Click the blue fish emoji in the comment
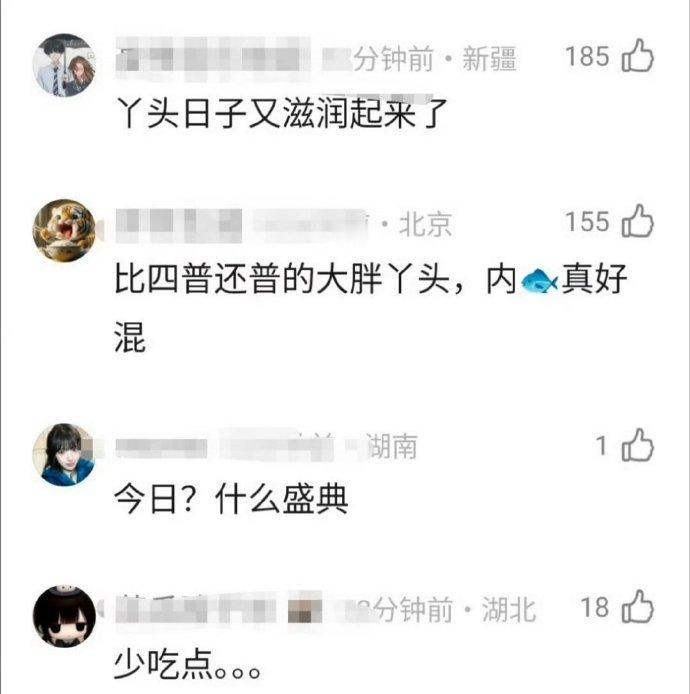The image size is (690, 694). pos(539,281)
